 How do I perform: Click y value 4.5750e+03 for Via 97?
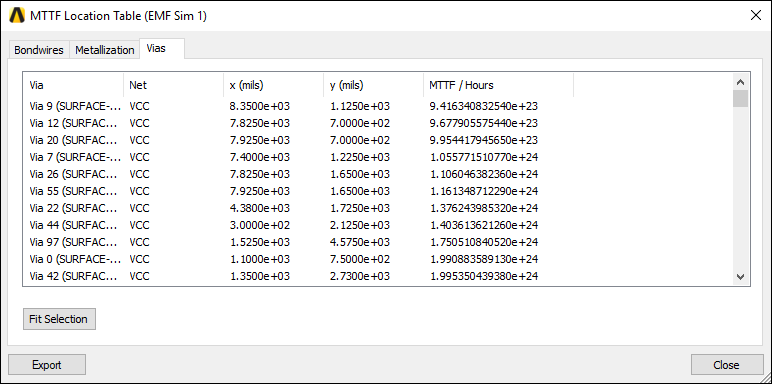pos(360,242)
